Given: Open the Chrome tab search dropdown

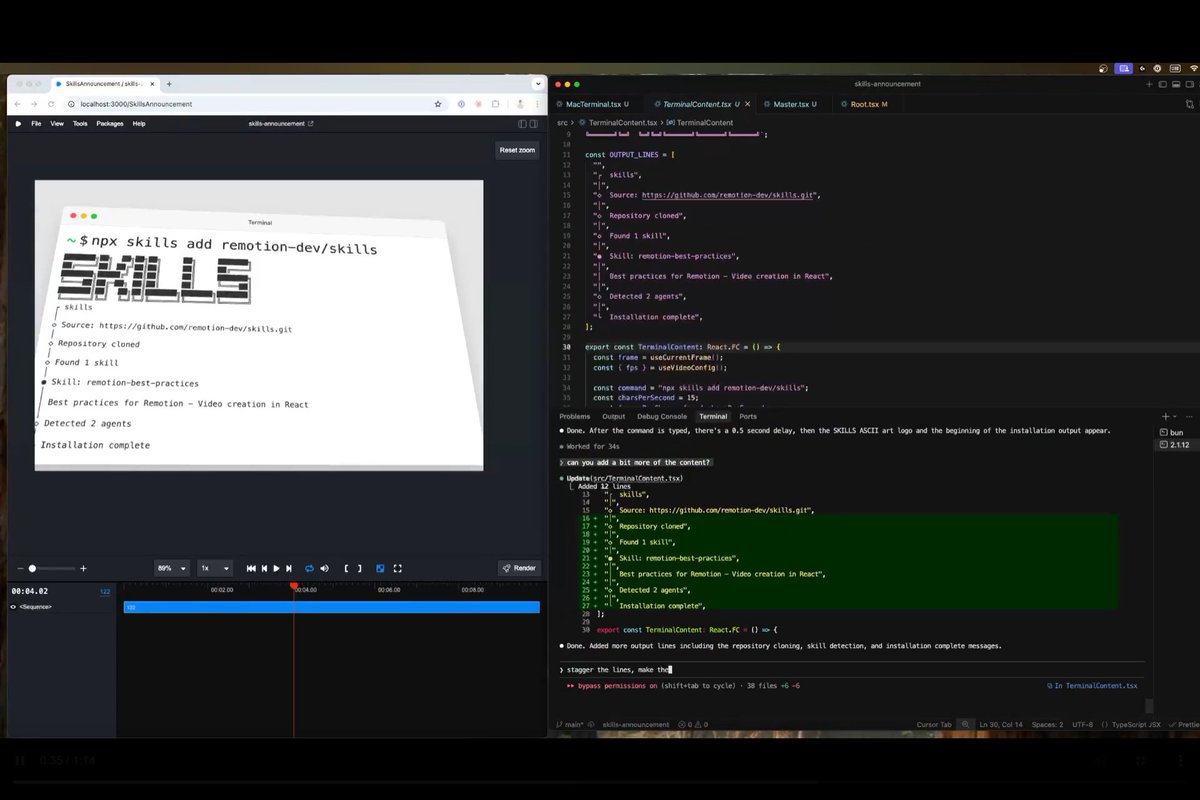Looking at the screenshot, I should 538,84.
